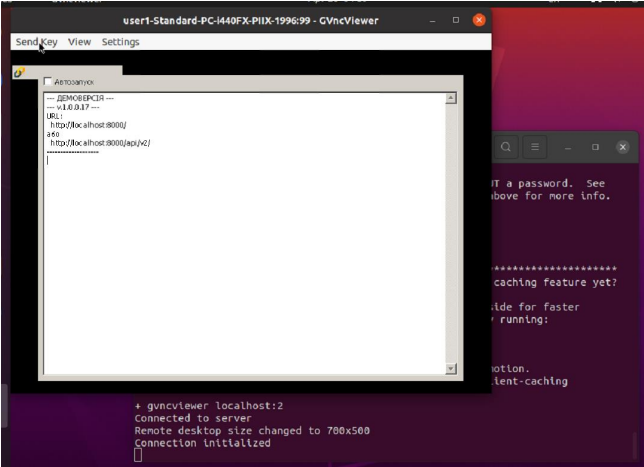Open the Settings menu in GVncViewer
Image resolution: width=644 pixels, height=467 pixels.
click(x=120, y=42)
